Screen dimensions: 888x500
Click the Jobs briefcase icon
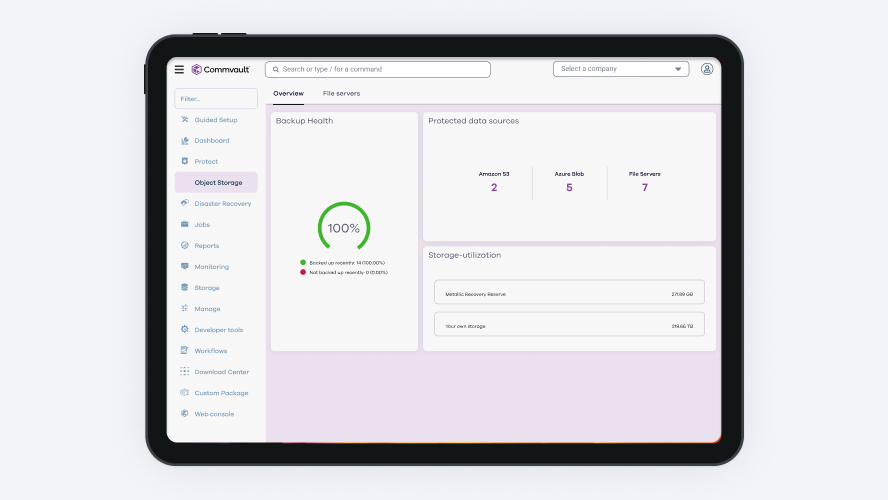click(185, 224)
